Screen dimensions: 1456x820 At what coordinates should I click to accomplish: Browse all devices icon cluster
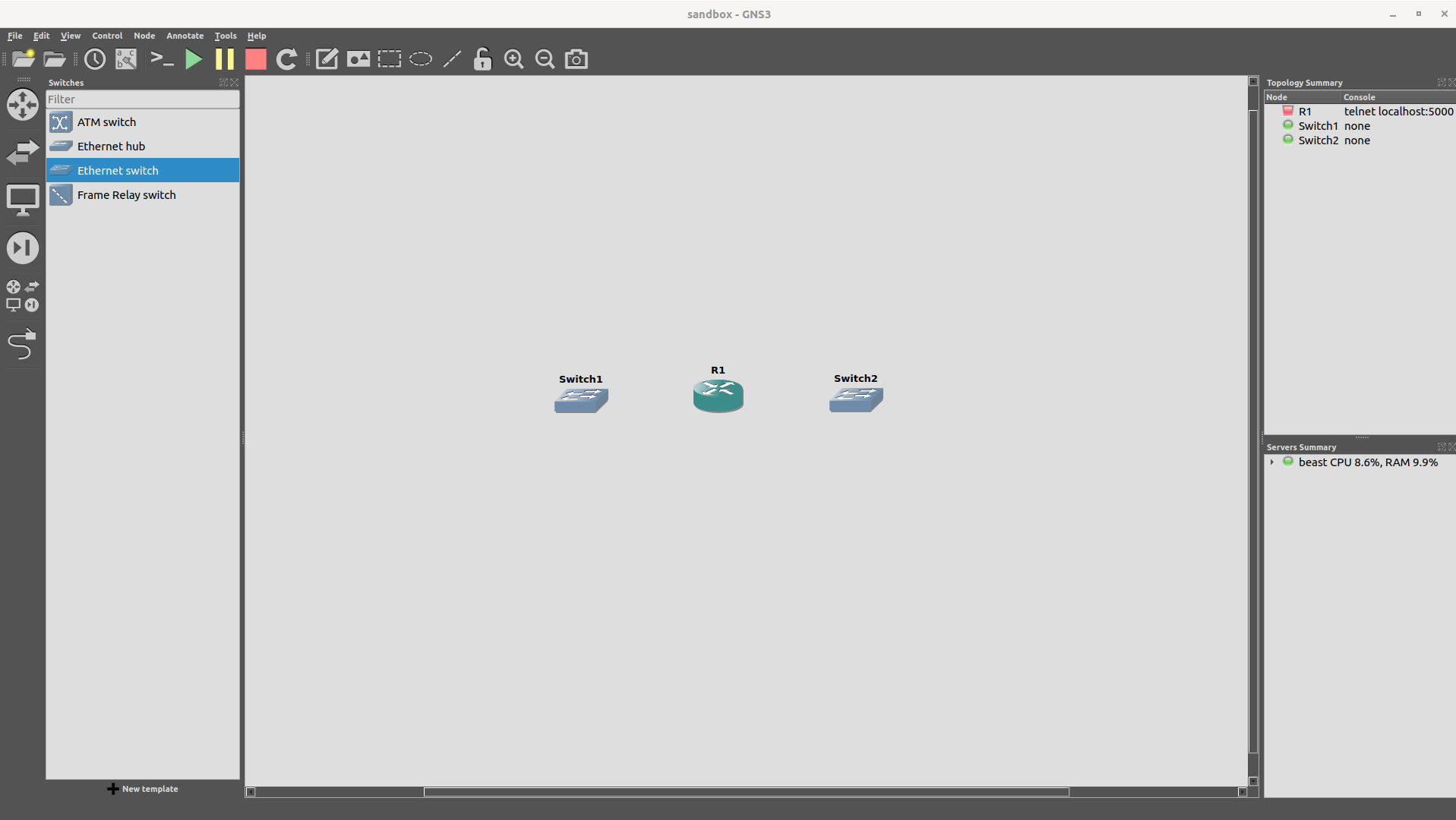(x=23, y=296)
